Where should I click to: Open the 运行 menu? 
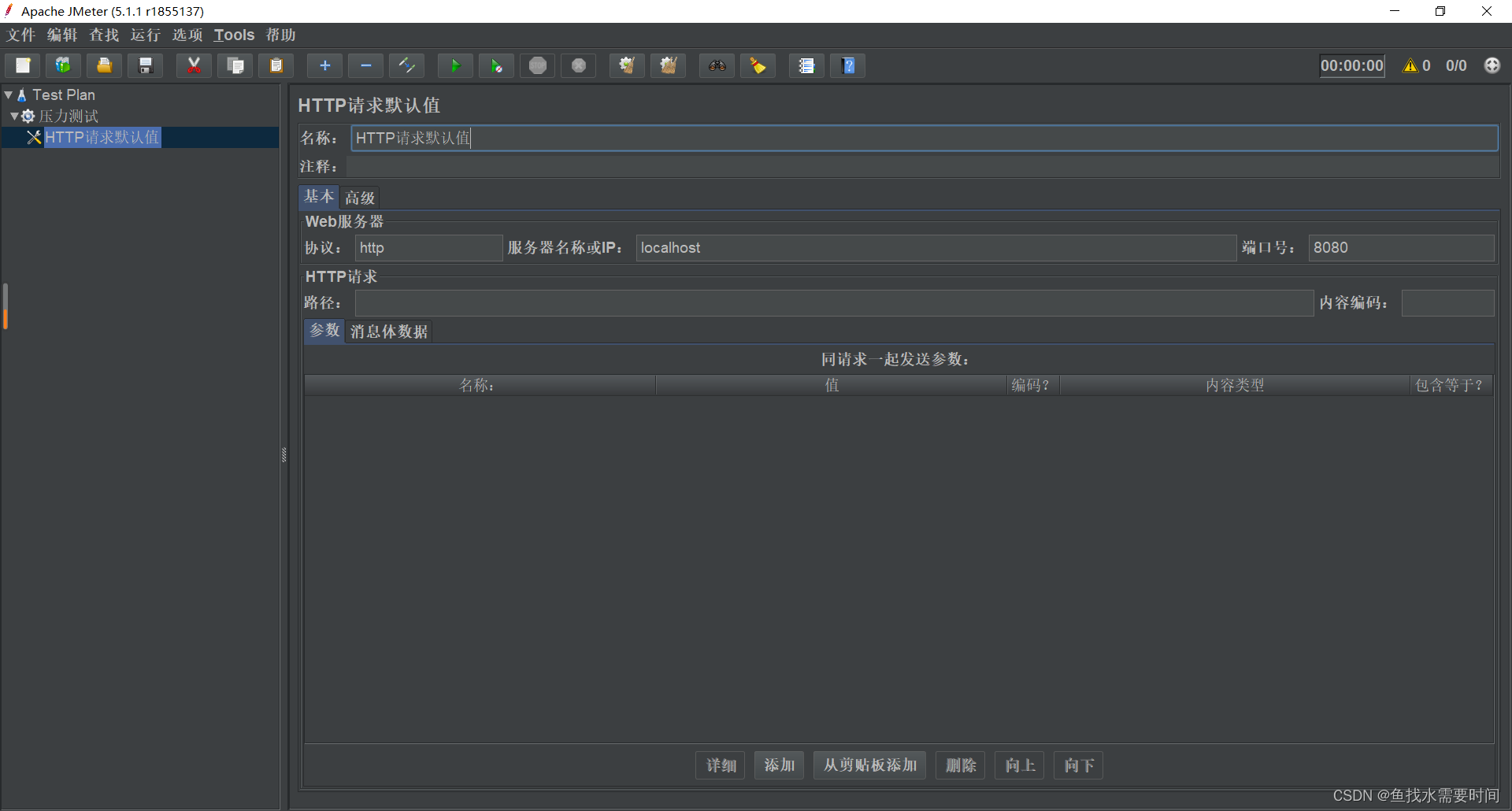[x=146, y=35]
